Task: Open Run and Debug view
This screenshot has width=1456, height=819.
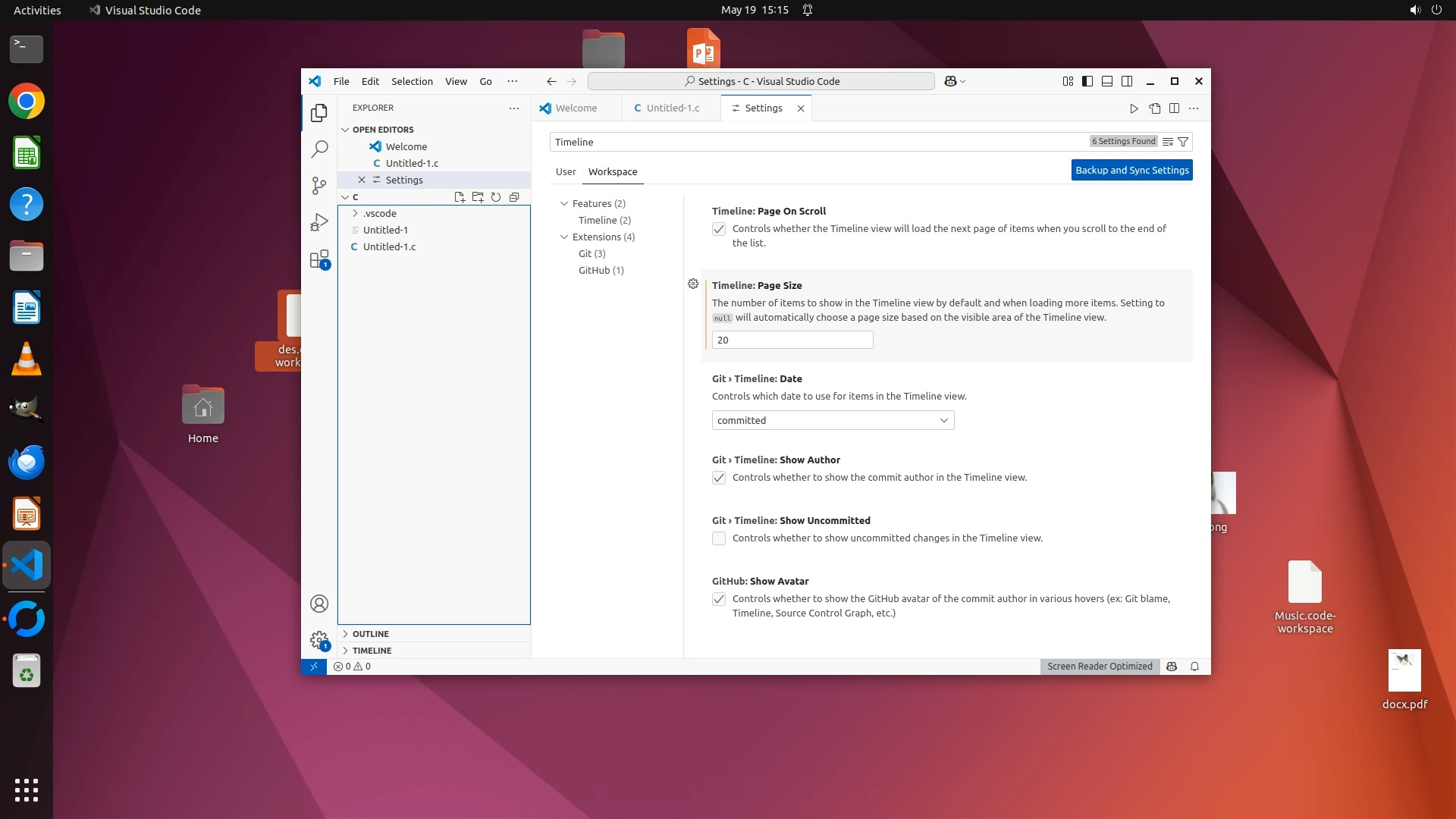Action: tap(319, 222)
